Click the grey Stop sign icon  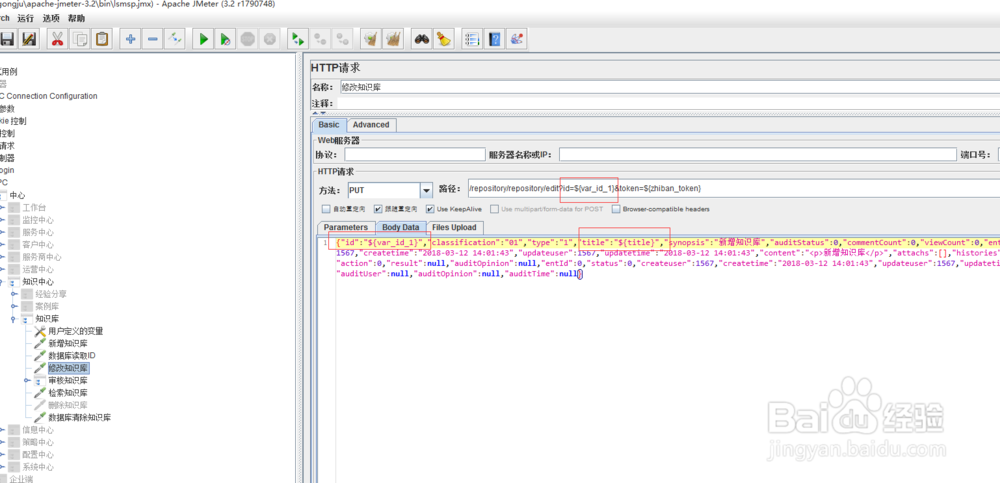[248, 39]
